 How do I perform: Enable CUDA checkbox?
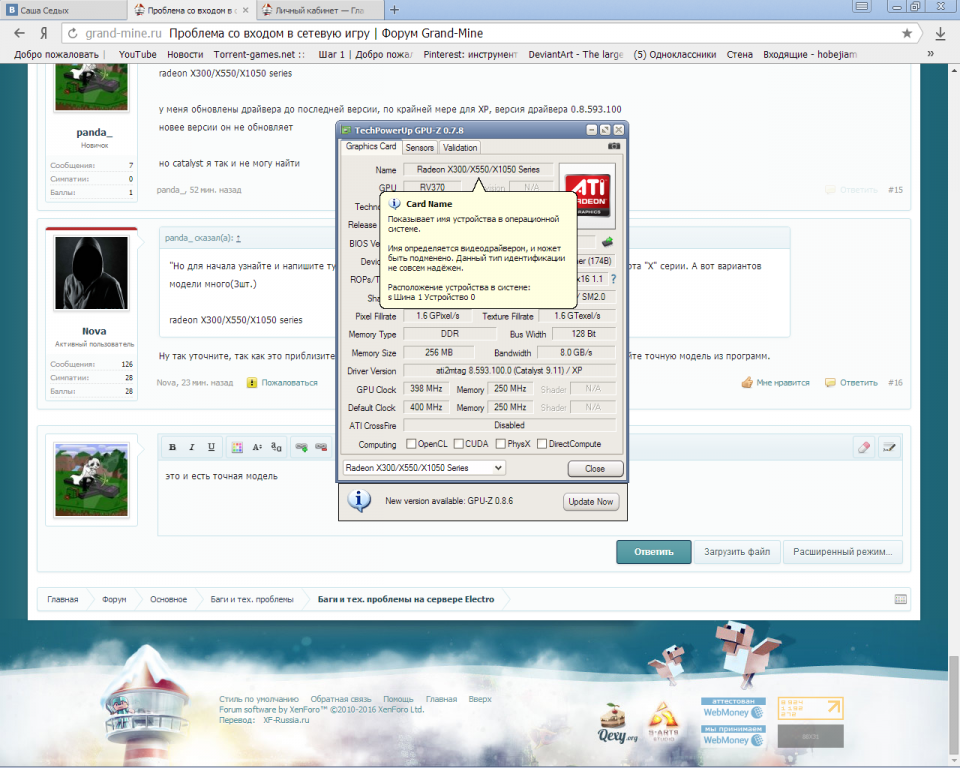coord(459,444)
